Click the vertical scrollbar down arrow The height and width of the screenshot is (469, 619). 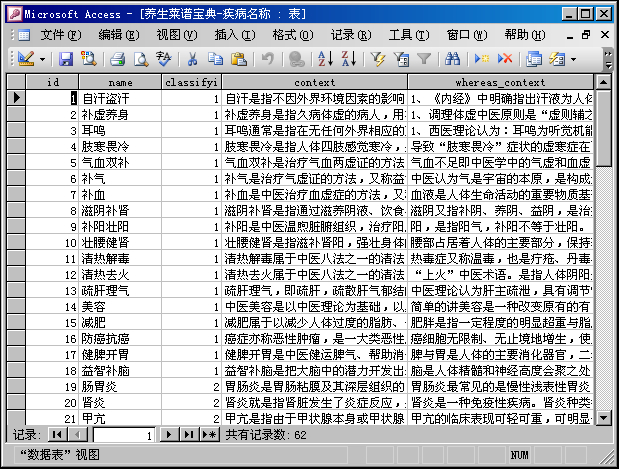point(603,417)
